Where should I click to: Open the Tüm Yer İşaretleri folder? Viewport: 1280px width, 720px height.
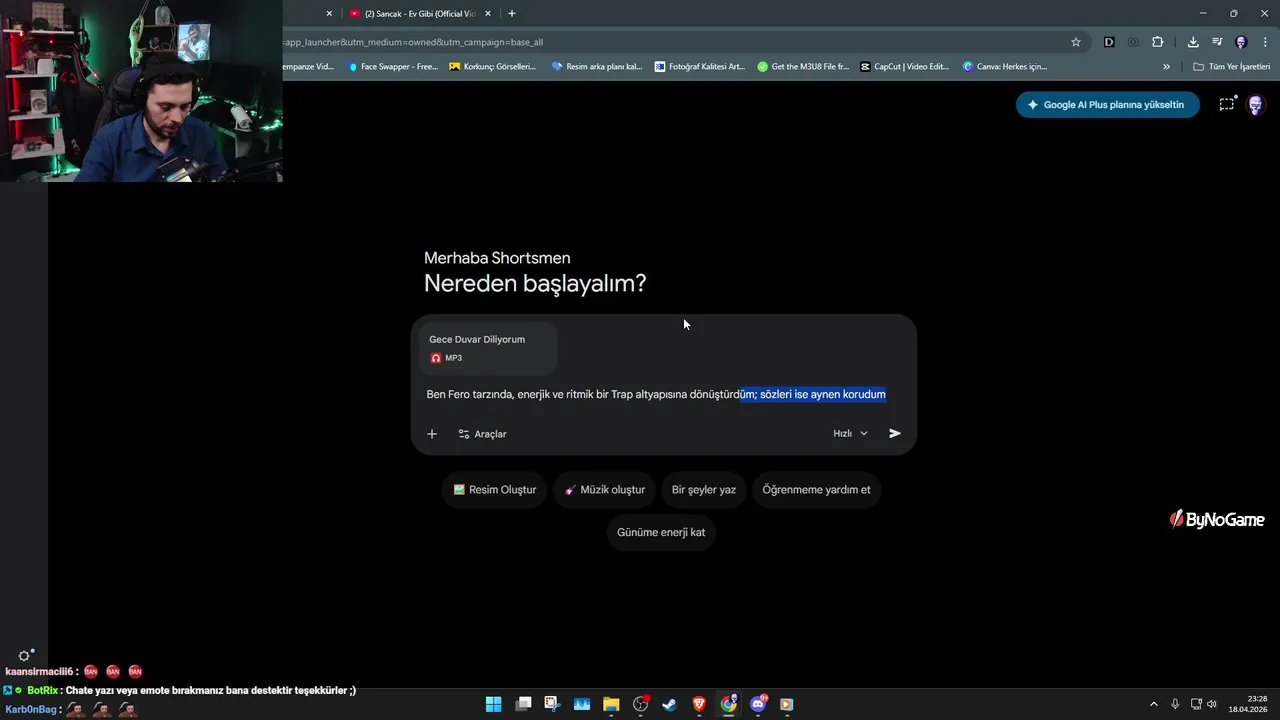point(1232,67)
